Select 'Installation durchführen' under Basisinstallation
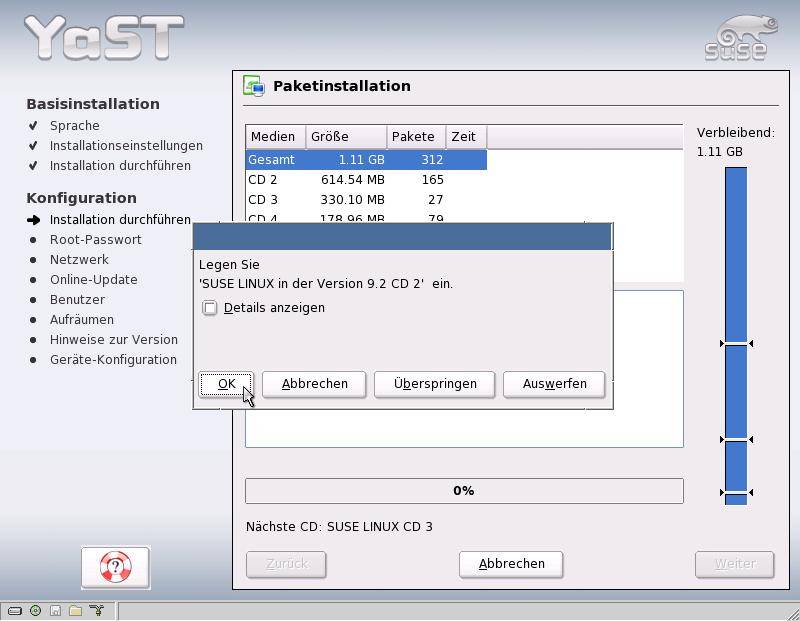The image size is (800, 621). (120, 166)
